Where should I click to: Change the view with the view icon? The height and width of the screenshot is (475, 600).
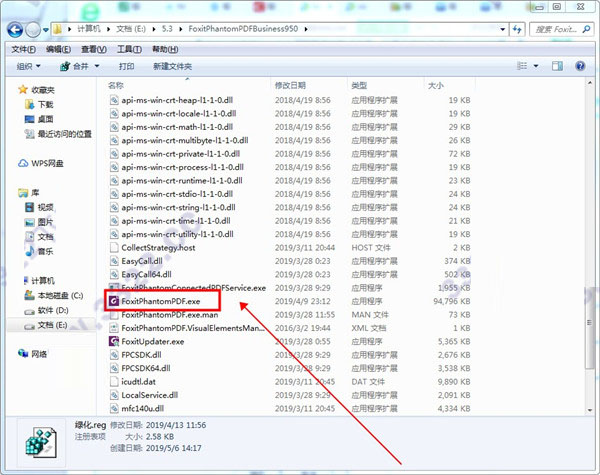pos(522,66)
